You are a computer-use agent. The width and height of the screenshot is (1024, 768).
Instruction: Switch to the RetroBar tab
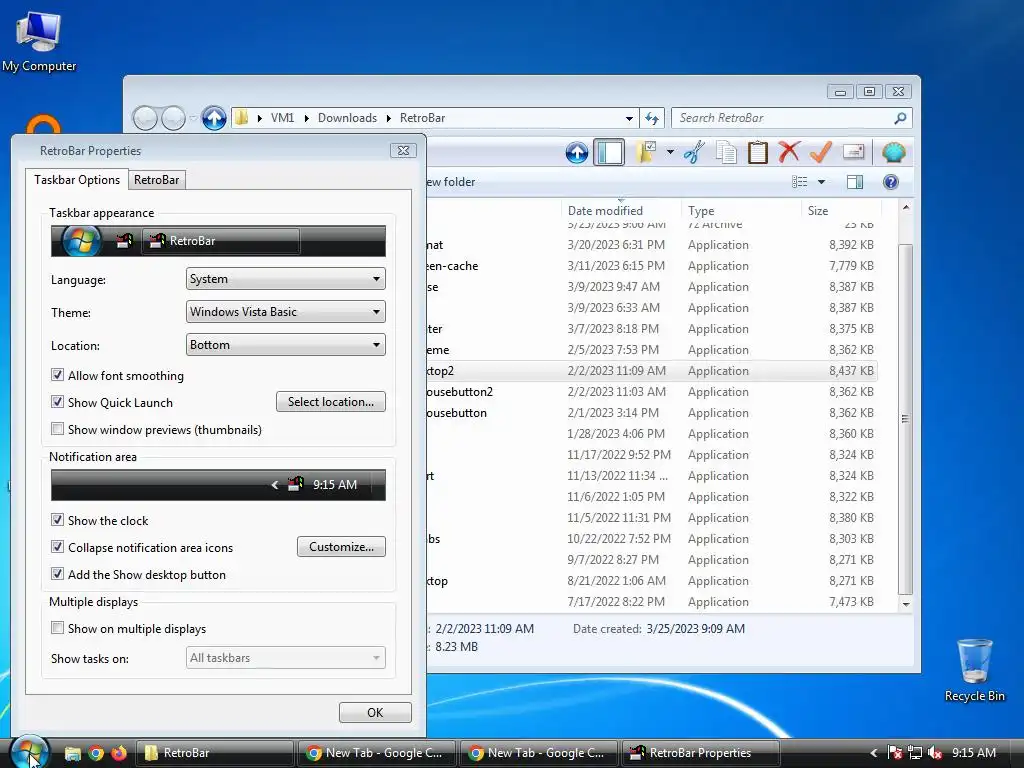(156, 180)
